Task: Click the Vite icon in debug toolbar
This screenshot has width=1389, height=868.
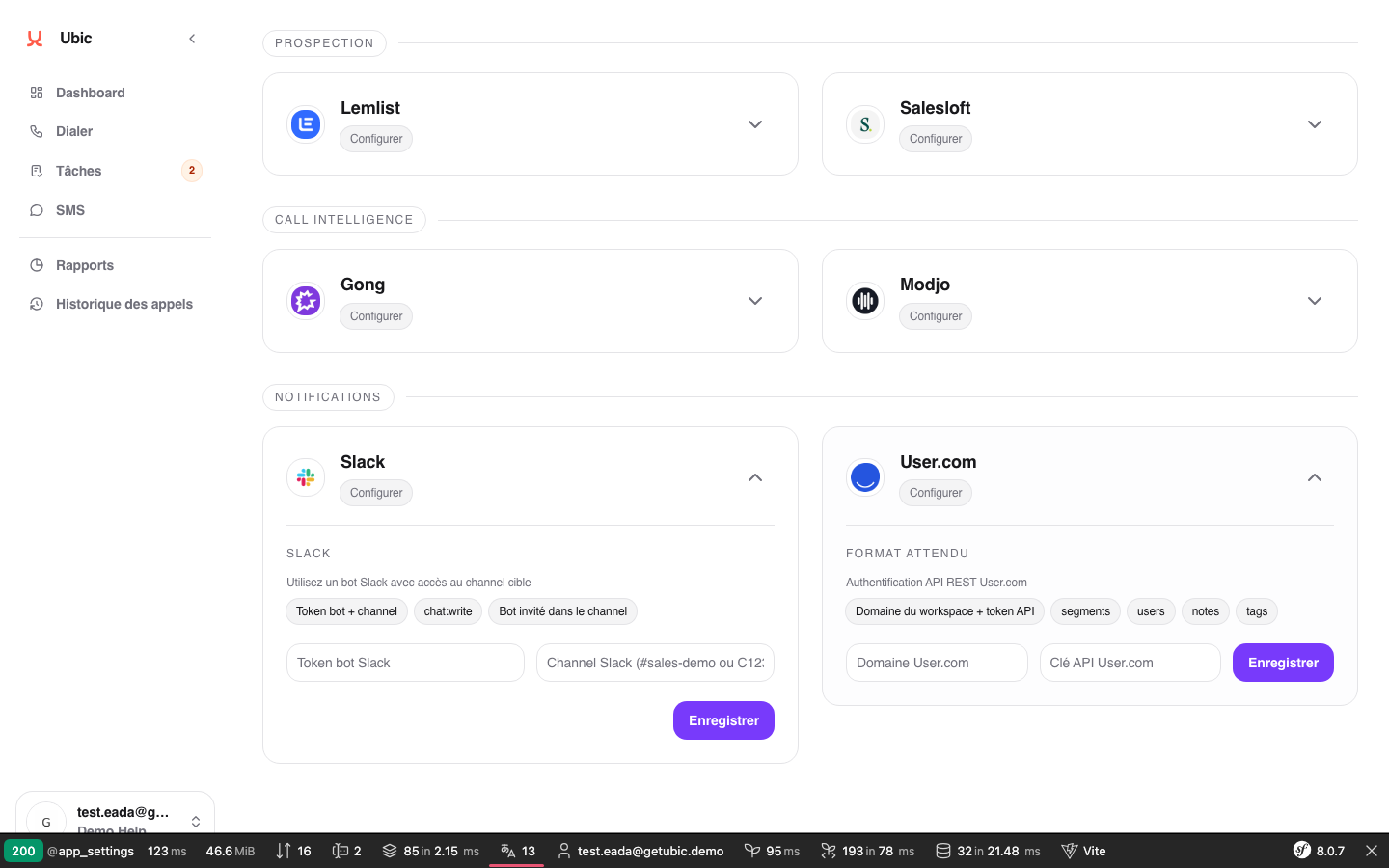Action: point(1069,851)
